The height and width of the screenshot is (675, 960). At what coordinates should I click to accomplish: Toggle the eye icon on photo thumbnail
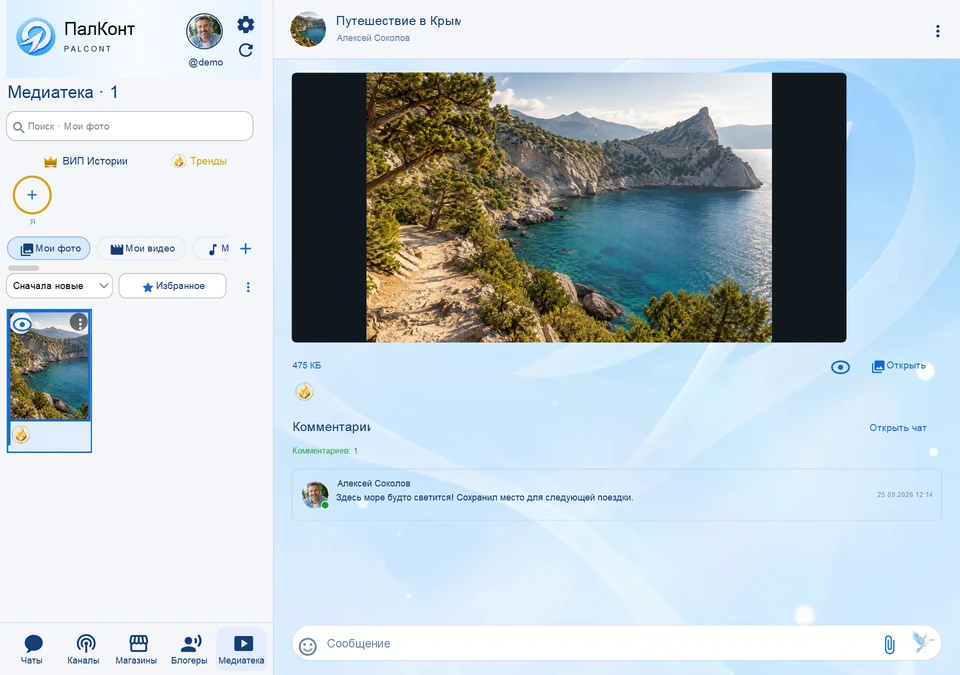click(x=22, y=323)
